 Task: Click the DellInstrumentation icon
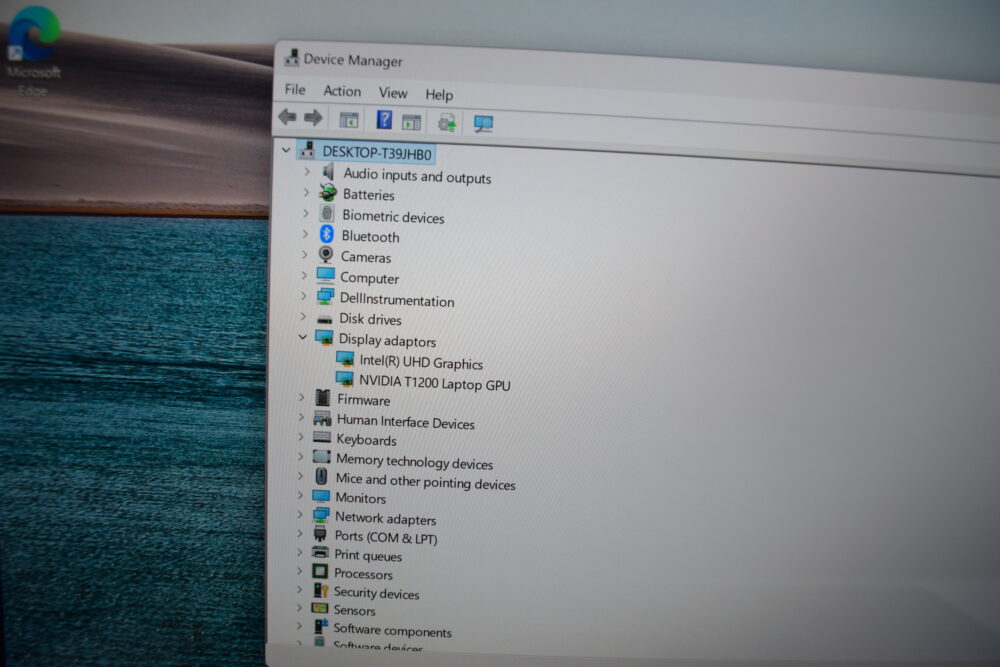pyautogui.click(x=325, y=296)
